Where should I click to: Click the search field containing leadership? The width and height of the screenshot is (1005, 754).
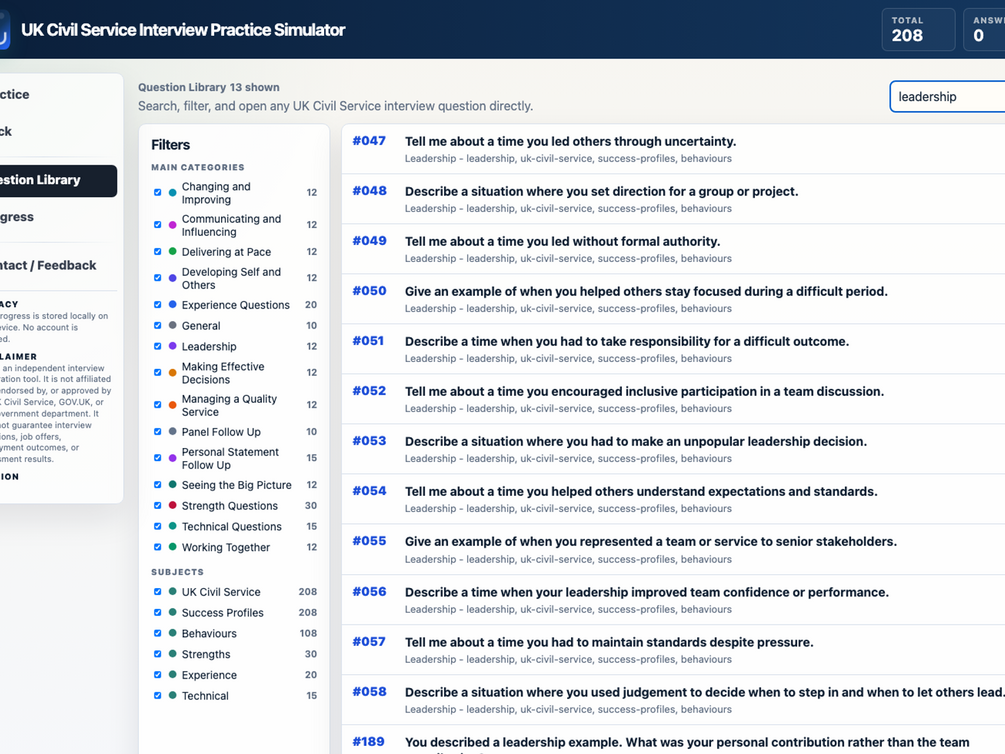(x=947, y=97)
